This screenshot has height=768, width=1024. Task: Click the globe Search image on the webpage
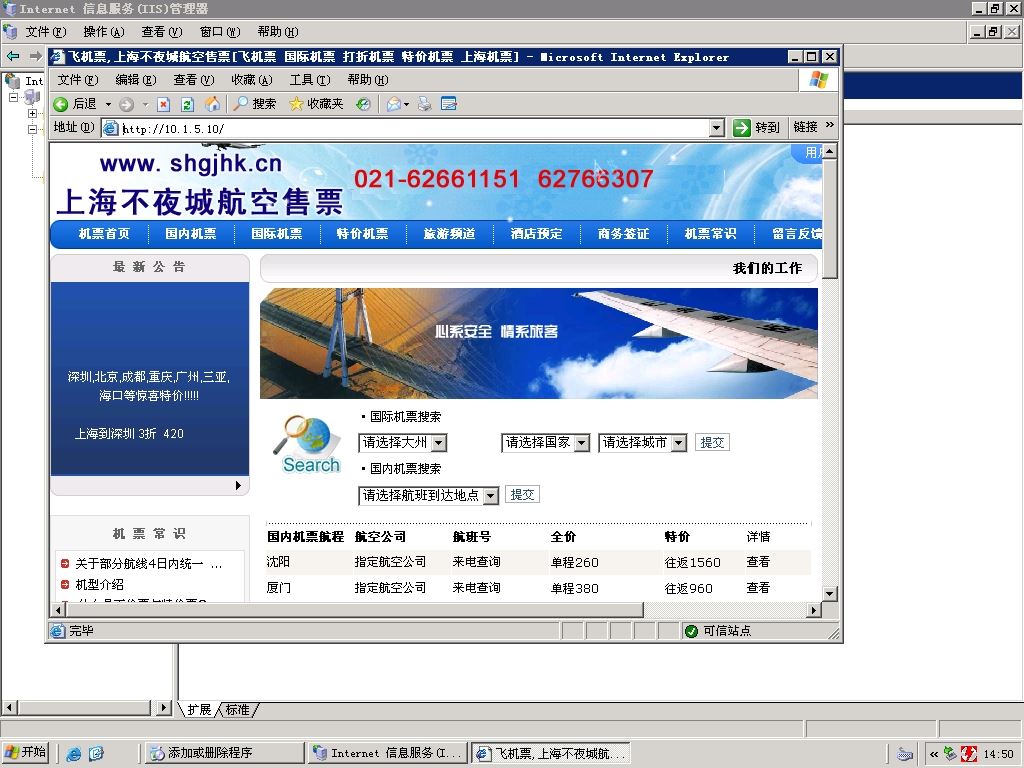coord(308,444)
